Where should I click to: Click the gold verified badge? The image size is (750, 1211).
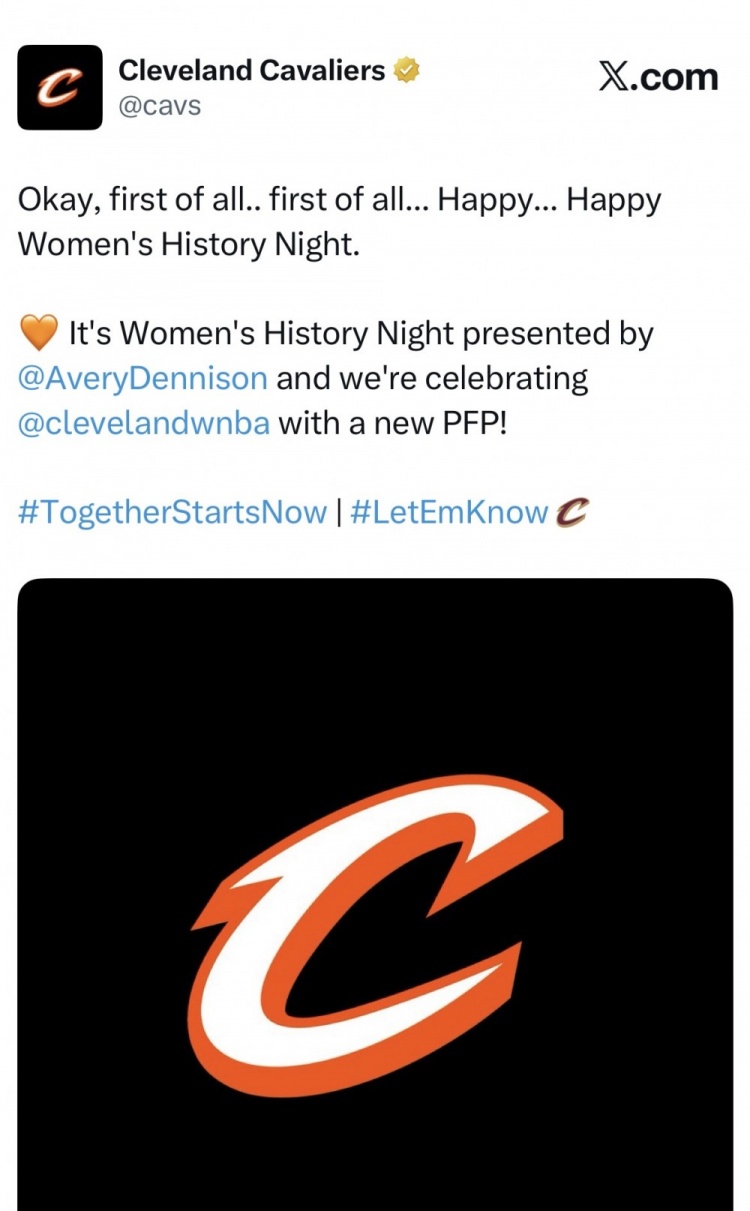click(406, 71)
